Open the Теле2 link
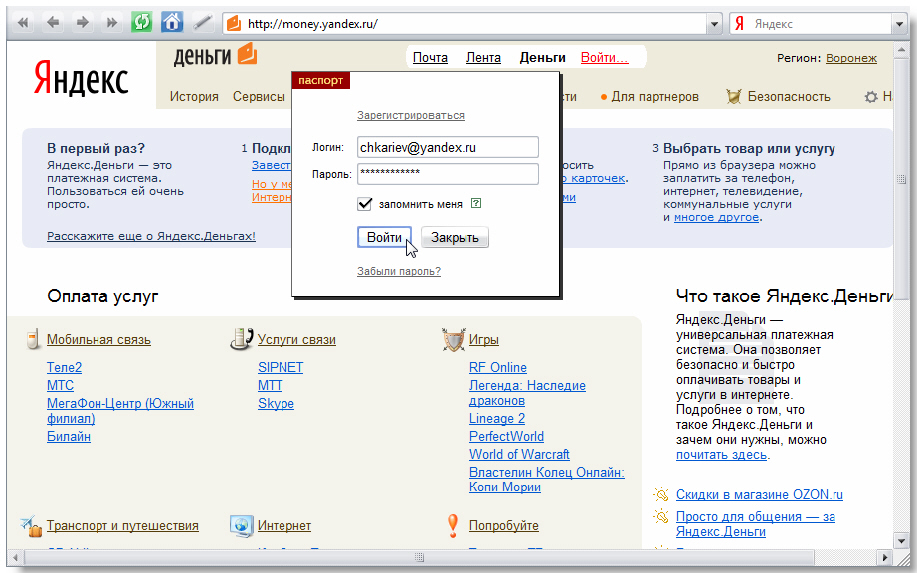The height and width of the screenshot is (573, 917). (64, 367)
